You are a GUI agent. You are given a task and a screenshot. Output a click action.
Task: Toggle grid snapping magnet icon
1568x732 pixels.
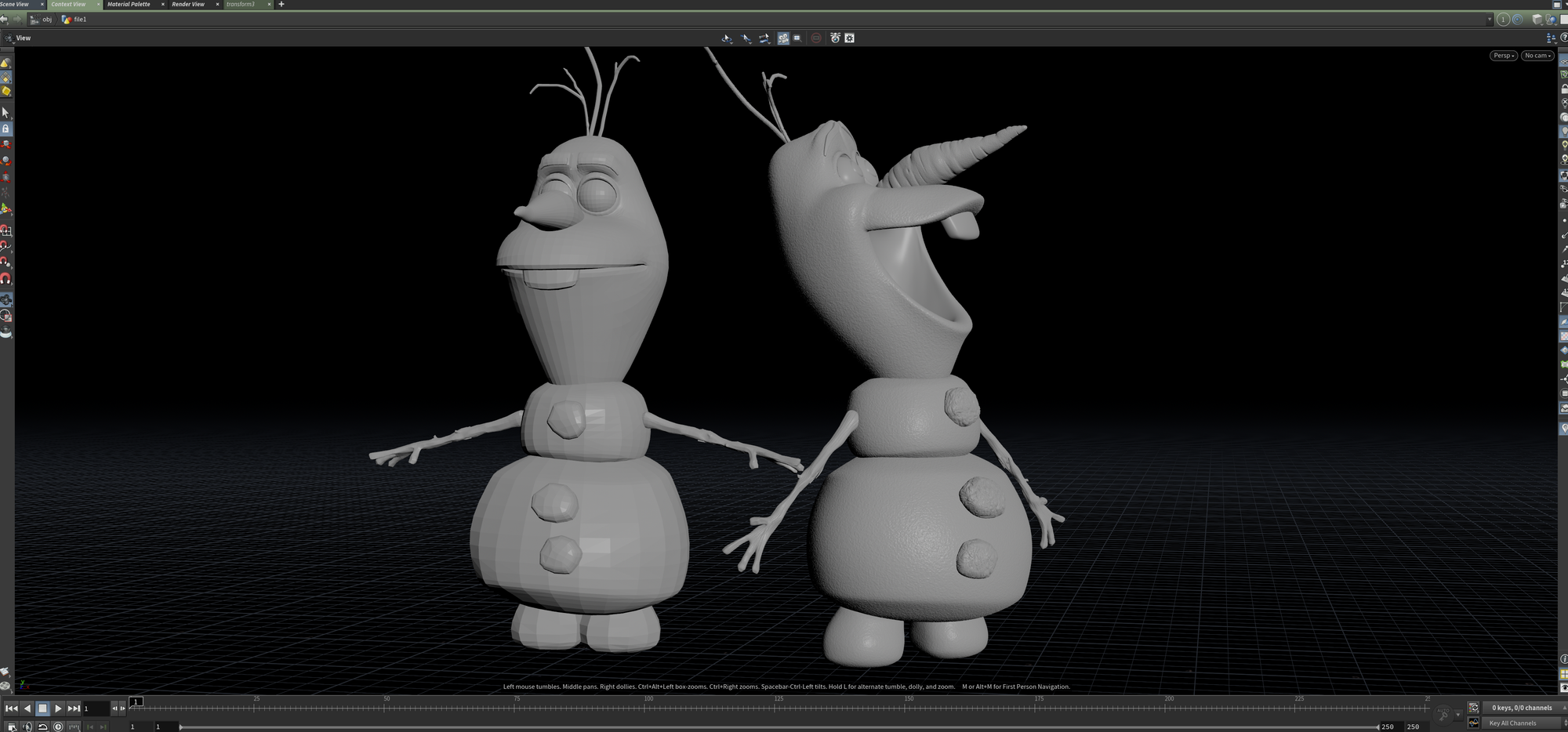(x=5, y=231)
